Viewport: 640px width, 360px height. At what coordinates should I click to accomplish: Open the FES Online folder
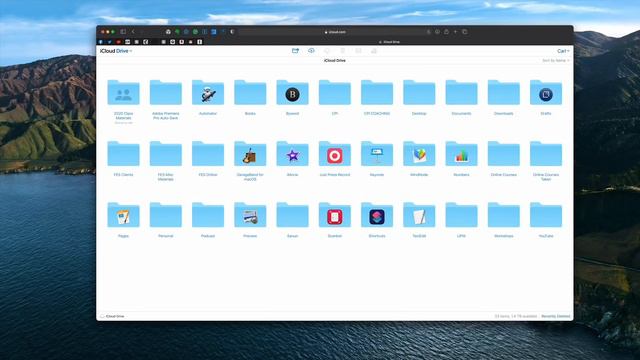pos(208,154)
